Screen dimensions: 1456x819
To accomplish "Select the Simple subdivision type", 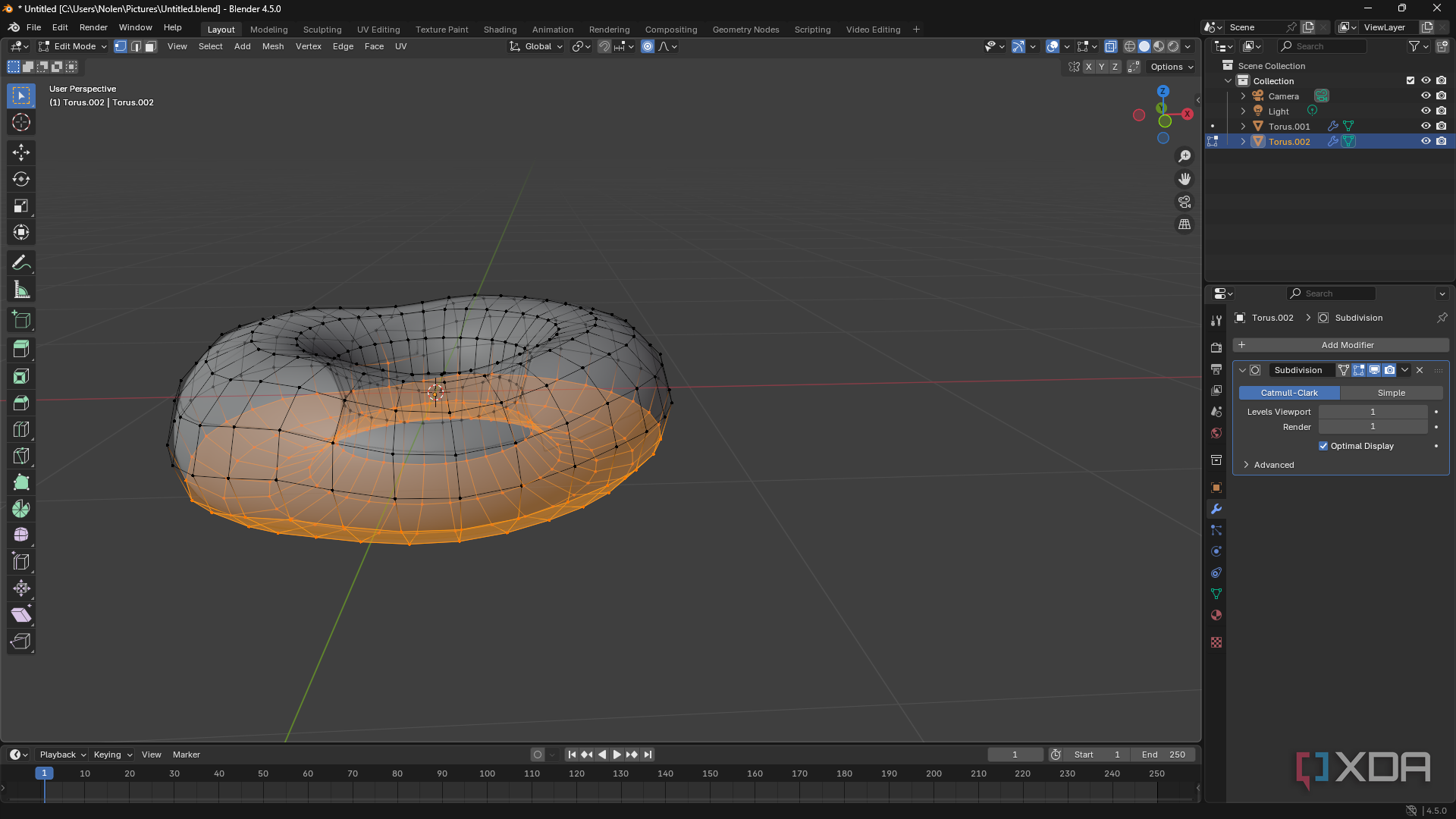I will click(x=1392, y=393).
